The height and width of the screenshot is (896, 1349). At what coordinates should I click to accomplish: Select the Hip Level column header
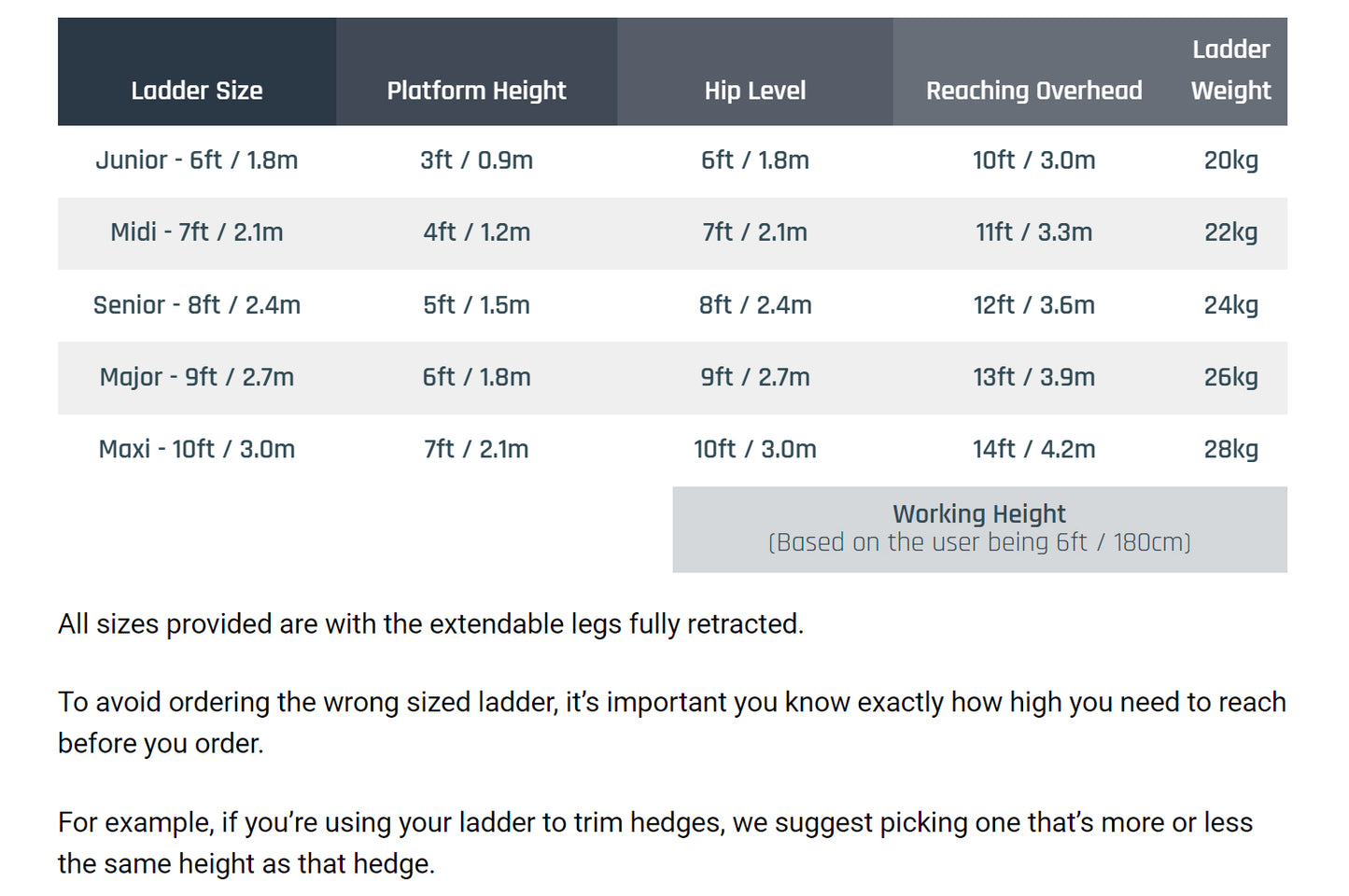coord(754,91)
